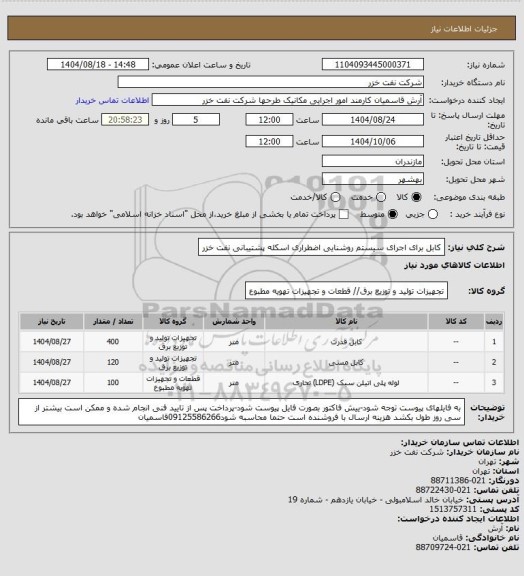Click the quantity 120 cell
This screenshot has width=524, height=576.
coord(113,362)
